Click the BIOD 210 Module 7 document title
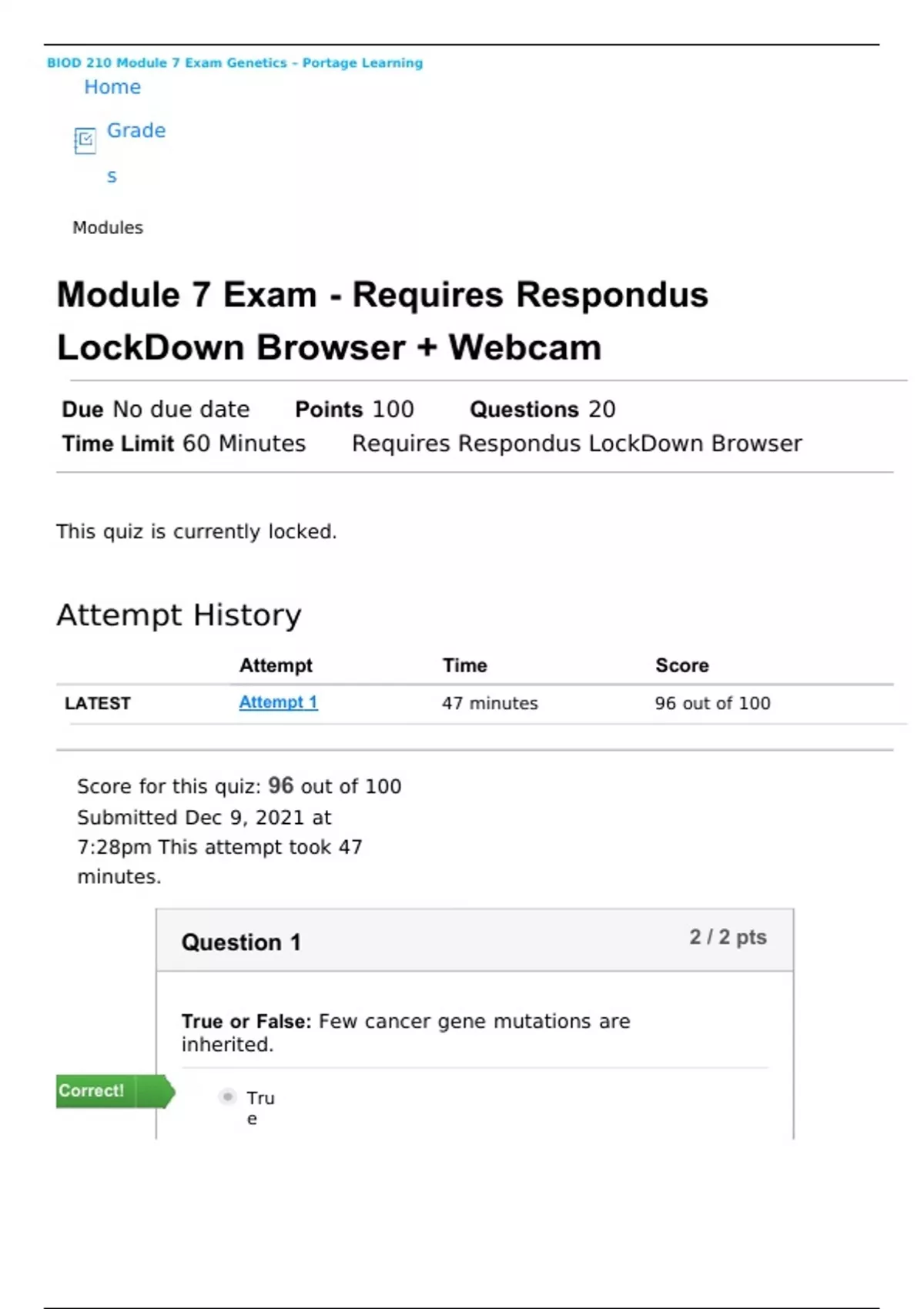Image resolution: width=924 pixels, height=1309 pixels. coord(235,63)
